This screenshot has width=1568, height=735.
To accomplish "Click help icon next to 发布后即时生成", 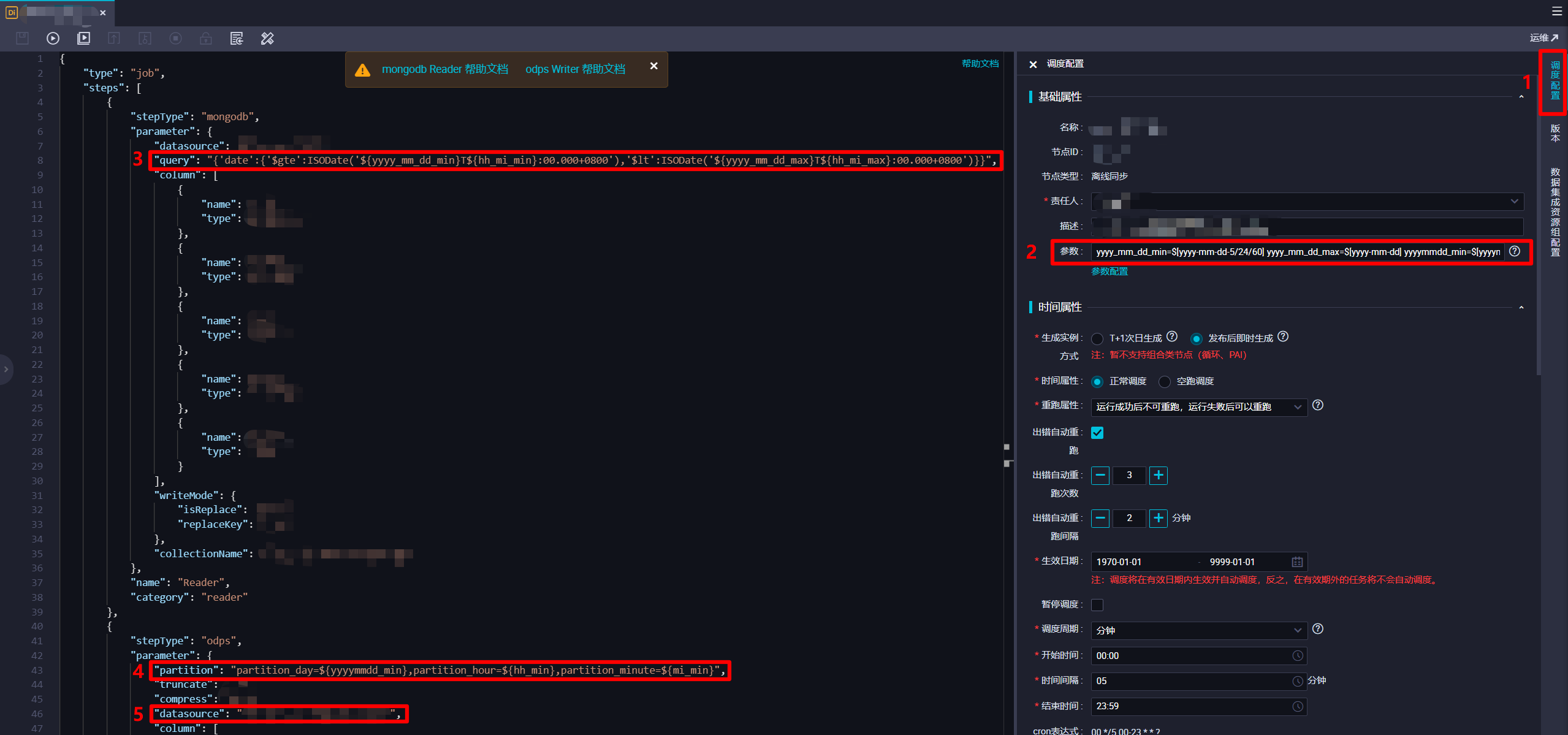I will click(1283, 337).
